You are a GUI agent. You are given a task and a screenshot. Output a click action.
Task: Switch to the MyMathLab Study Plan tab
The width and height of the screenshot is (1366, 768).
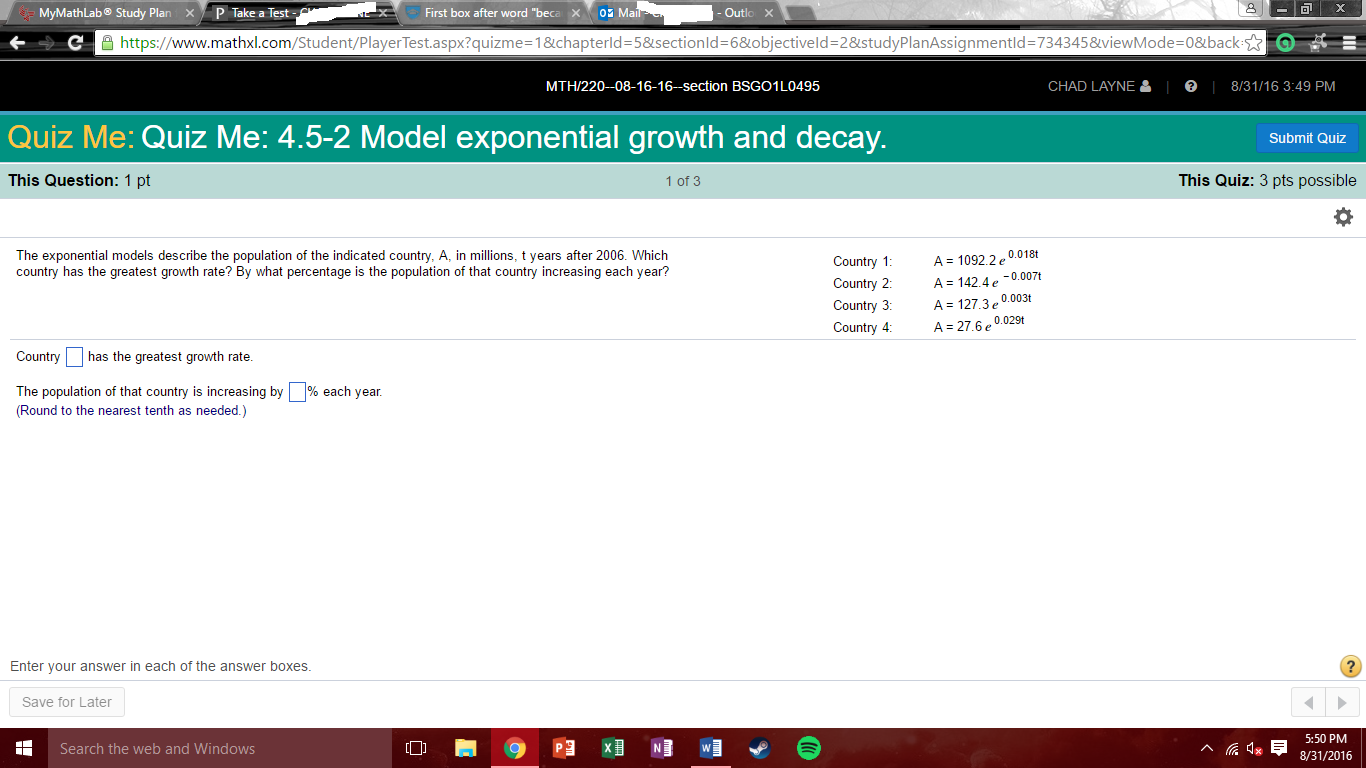100,13
